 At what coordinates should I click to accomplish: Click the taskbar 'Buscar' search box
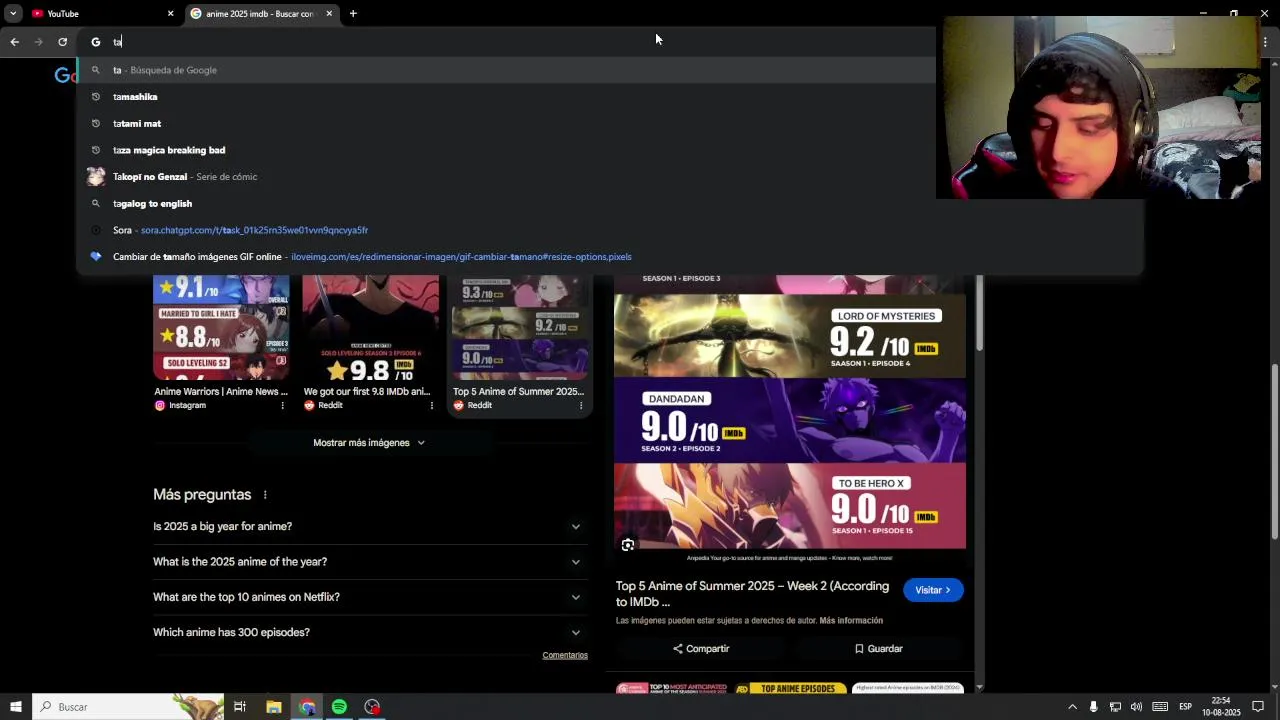click(x=127, y=707)
